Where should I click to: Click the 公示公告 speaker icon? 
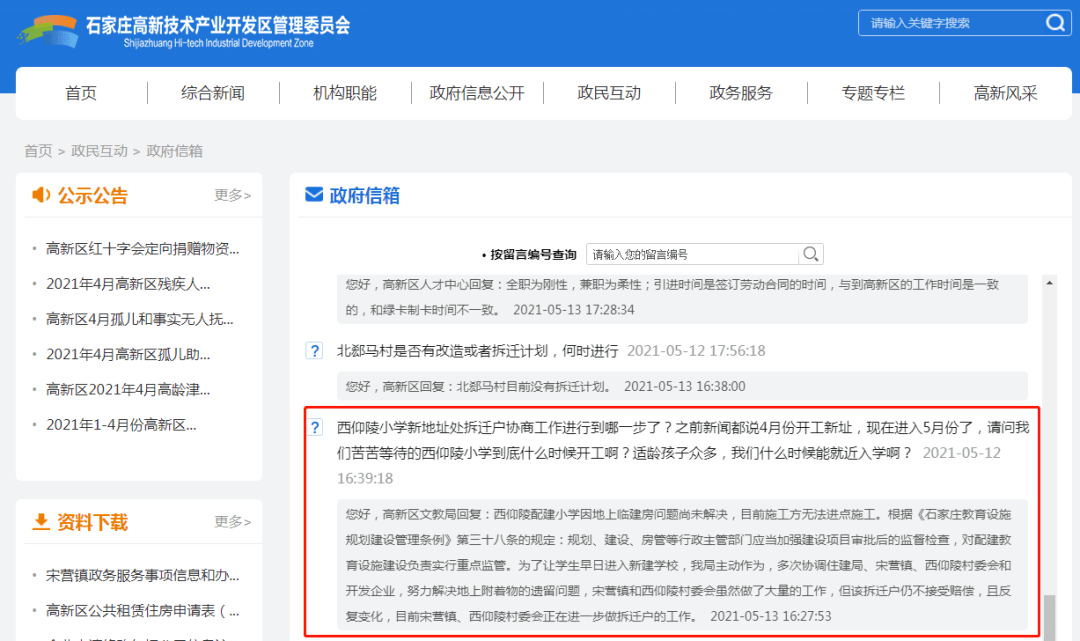[x=42, y=196]
